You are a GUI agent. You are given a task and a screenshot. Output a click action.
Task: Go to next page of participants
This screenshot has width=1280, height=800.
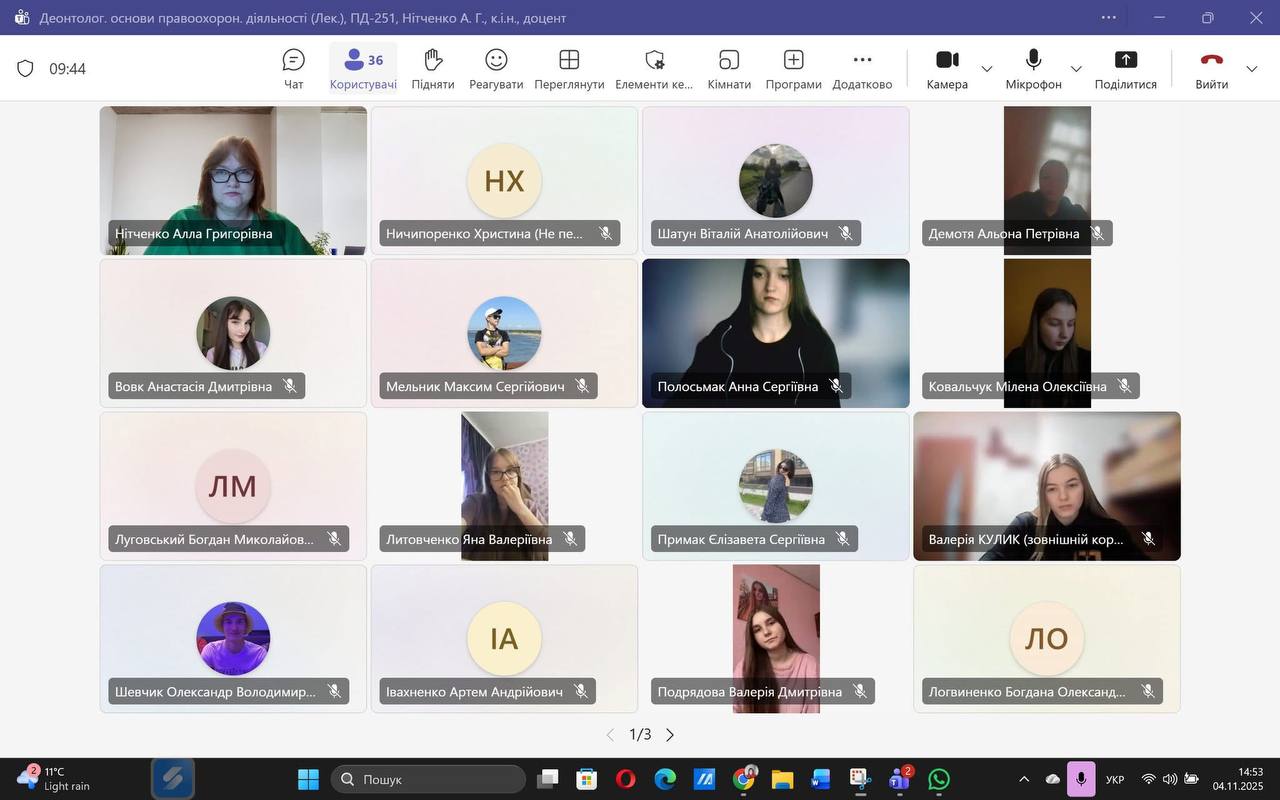tap(670, 735)
